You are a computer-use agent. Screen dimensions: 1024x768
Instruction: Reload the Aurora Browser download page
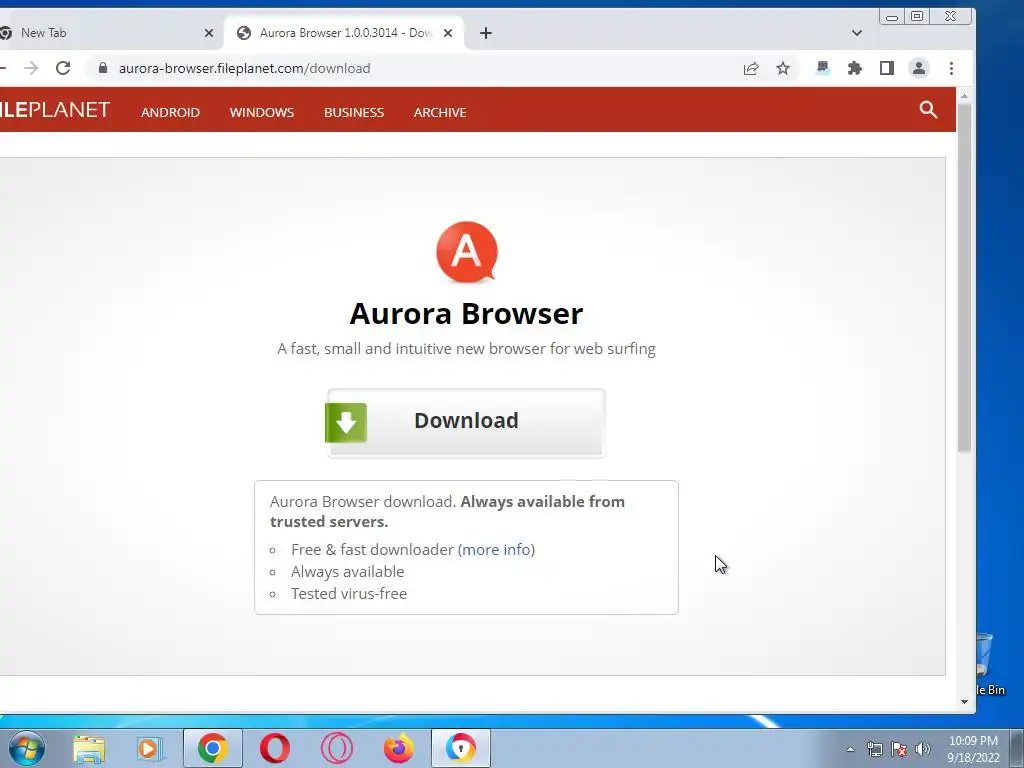[63, 68]
